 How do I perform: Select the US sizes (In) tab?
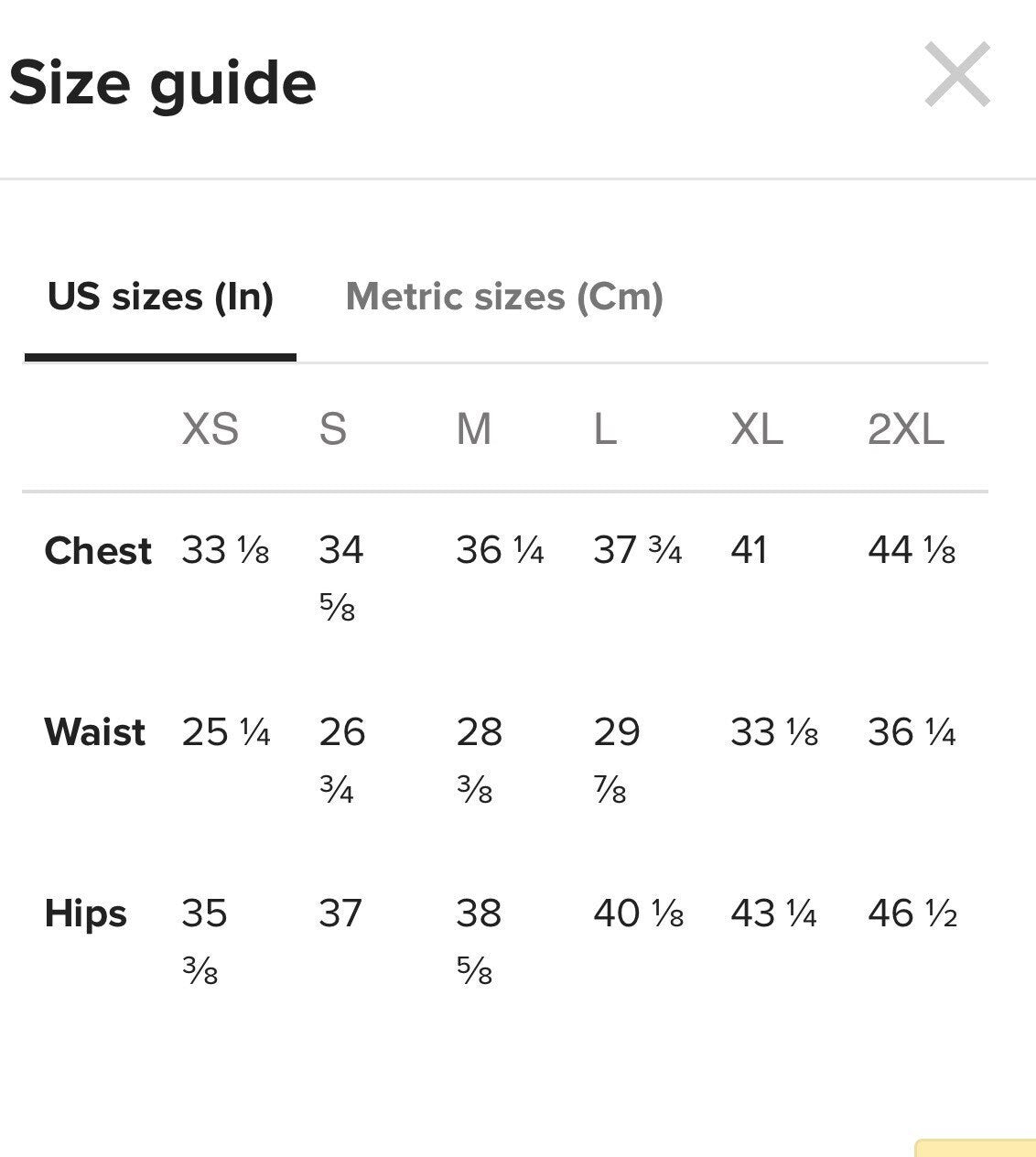(160, 297)
